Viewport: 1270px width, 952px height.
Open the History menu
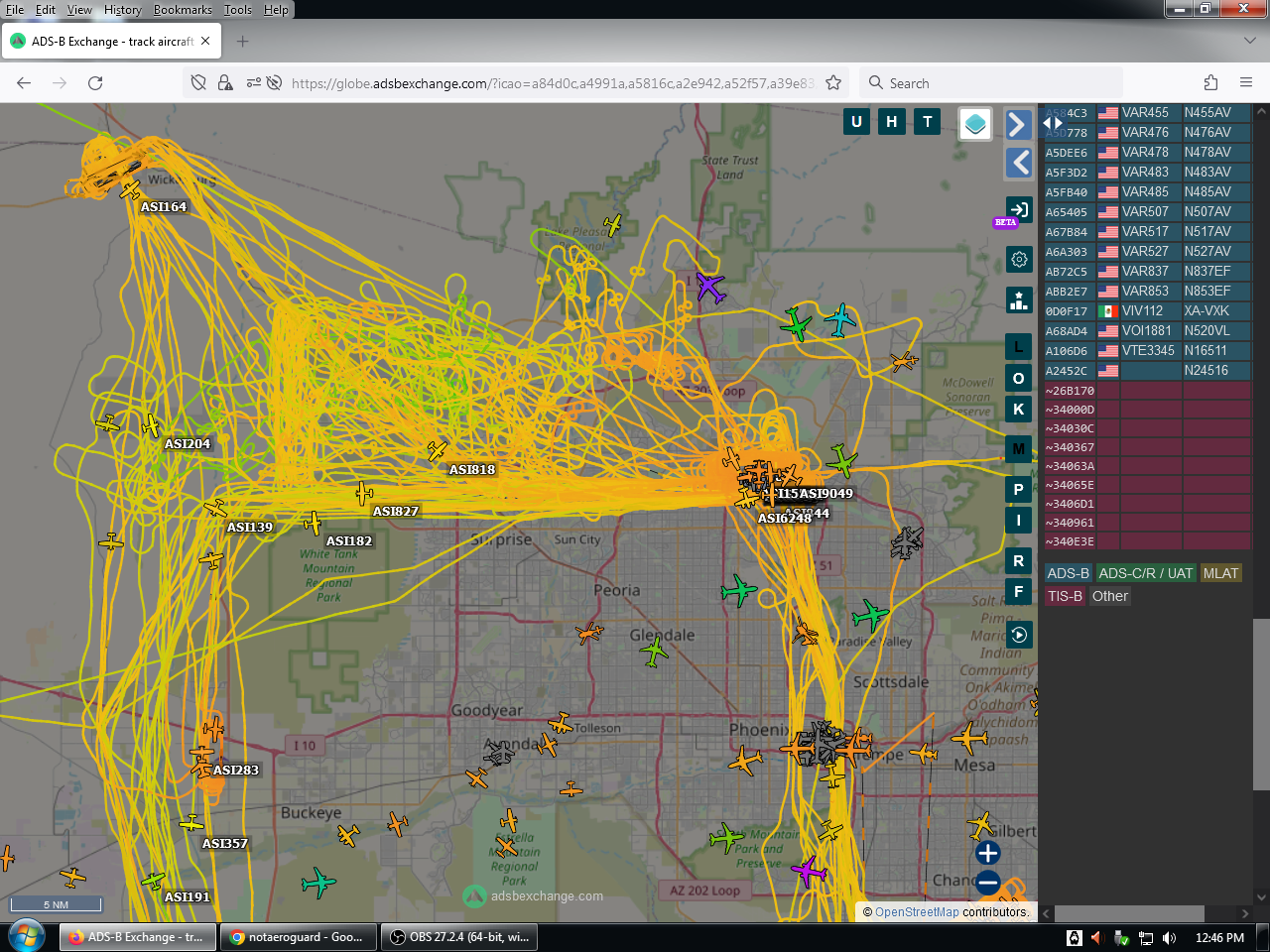pyautogui.click(x=123, y=10)
